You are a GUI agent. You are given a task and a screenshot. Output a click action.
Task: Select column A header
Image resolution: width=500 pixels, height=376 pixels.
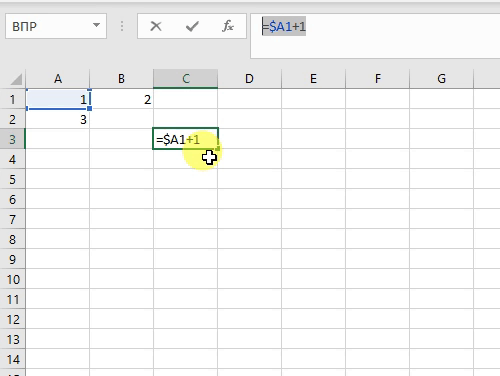point(58,79)
